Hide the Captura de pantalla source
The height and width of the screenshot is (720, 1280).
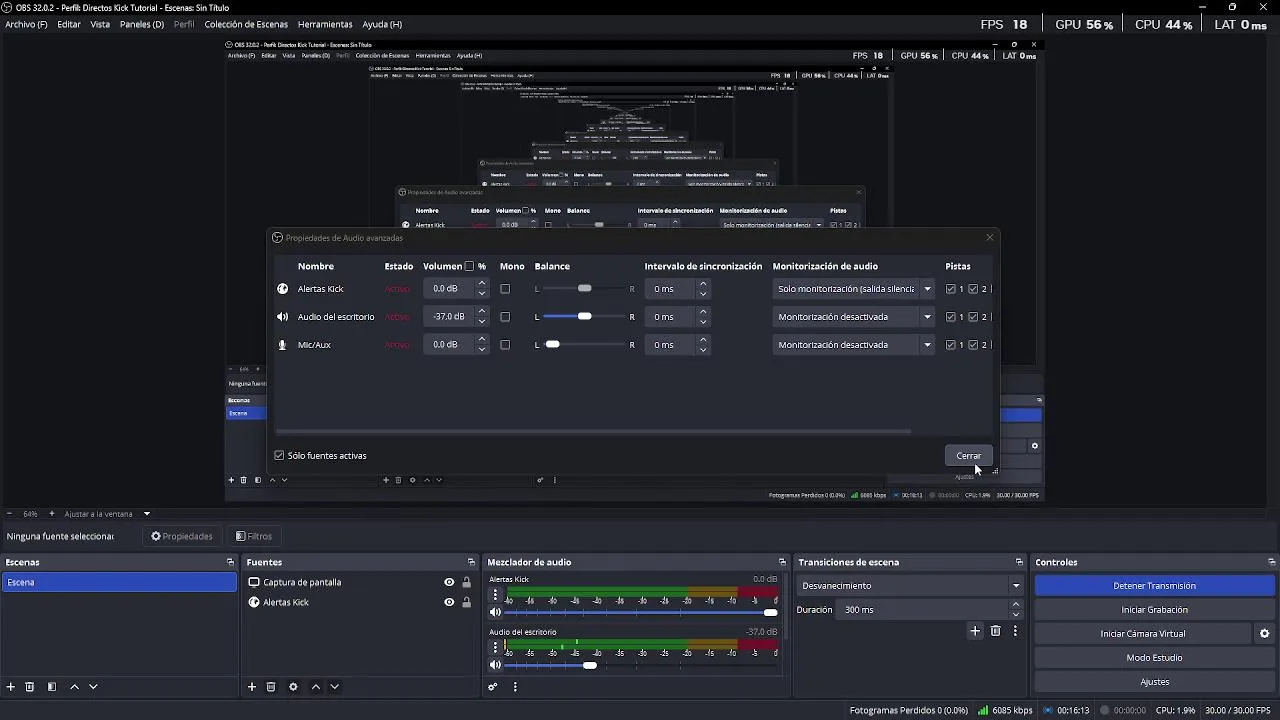449,582
